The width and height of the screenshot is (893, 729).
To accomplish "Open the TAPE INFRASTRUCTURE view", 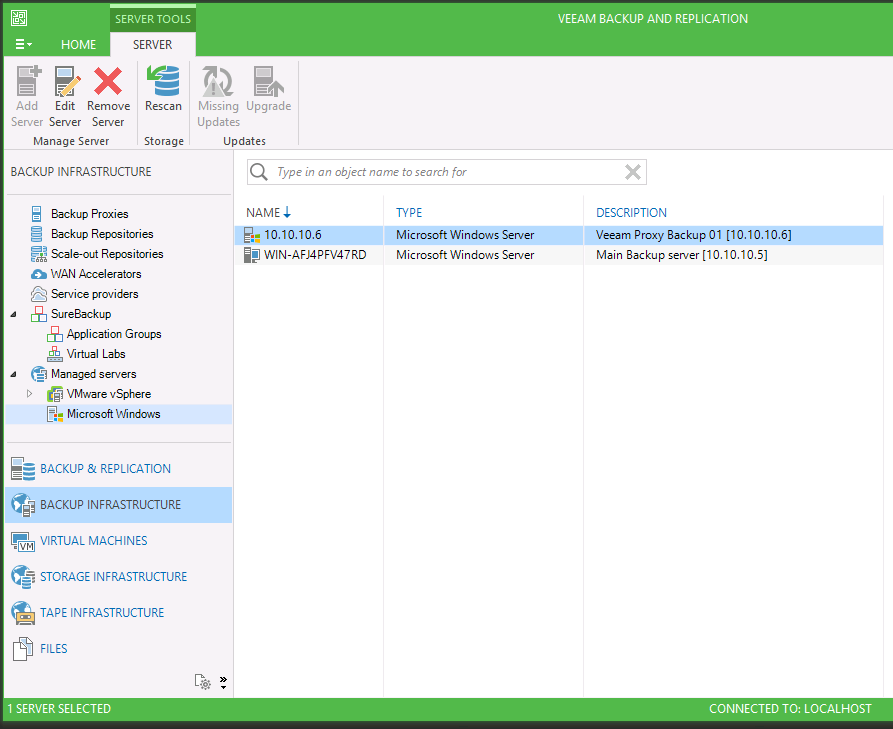I will (118, 612).
